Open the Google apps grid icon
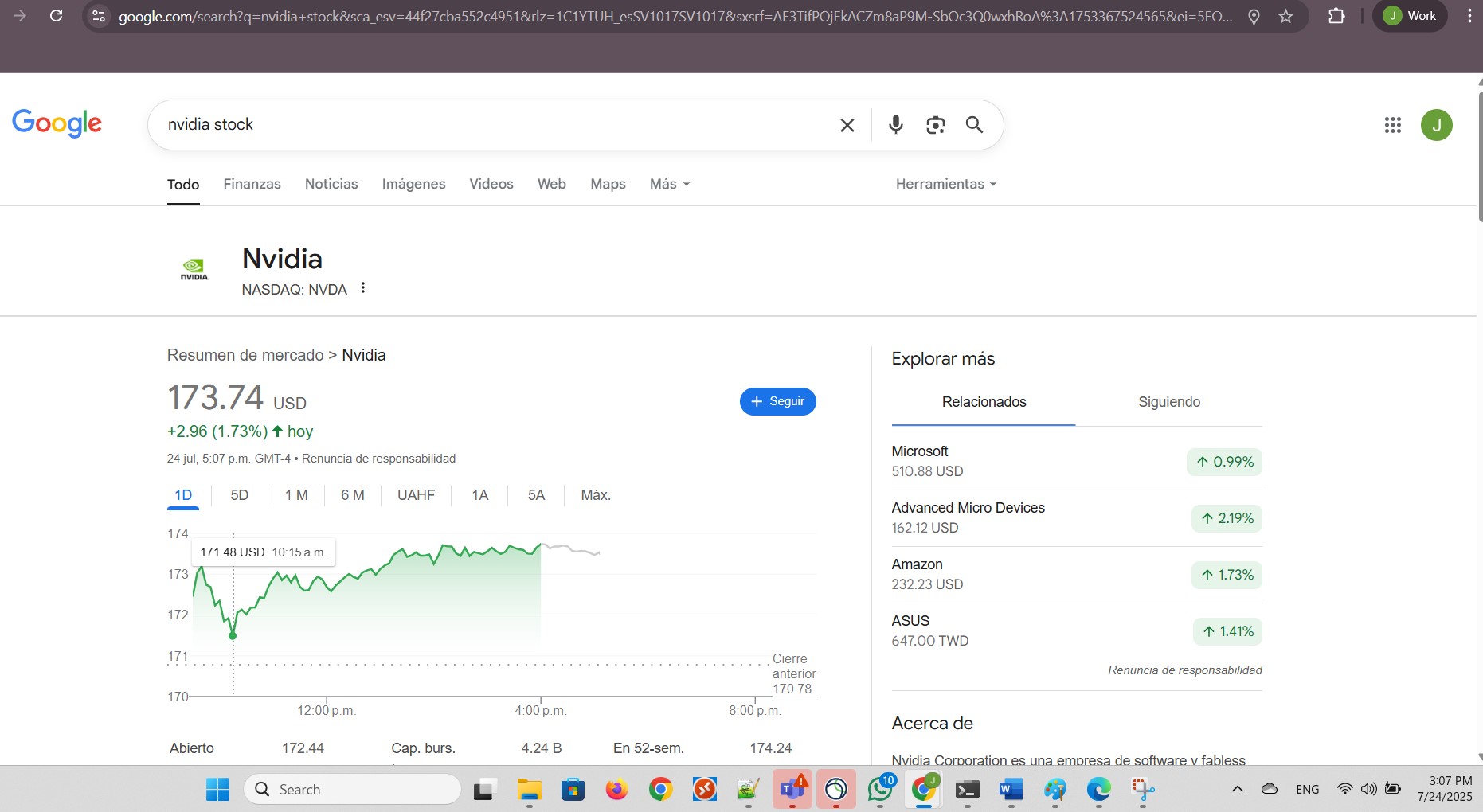Screen dimensions: 1483x812 pyautogui.click(x=1392, y=125)
